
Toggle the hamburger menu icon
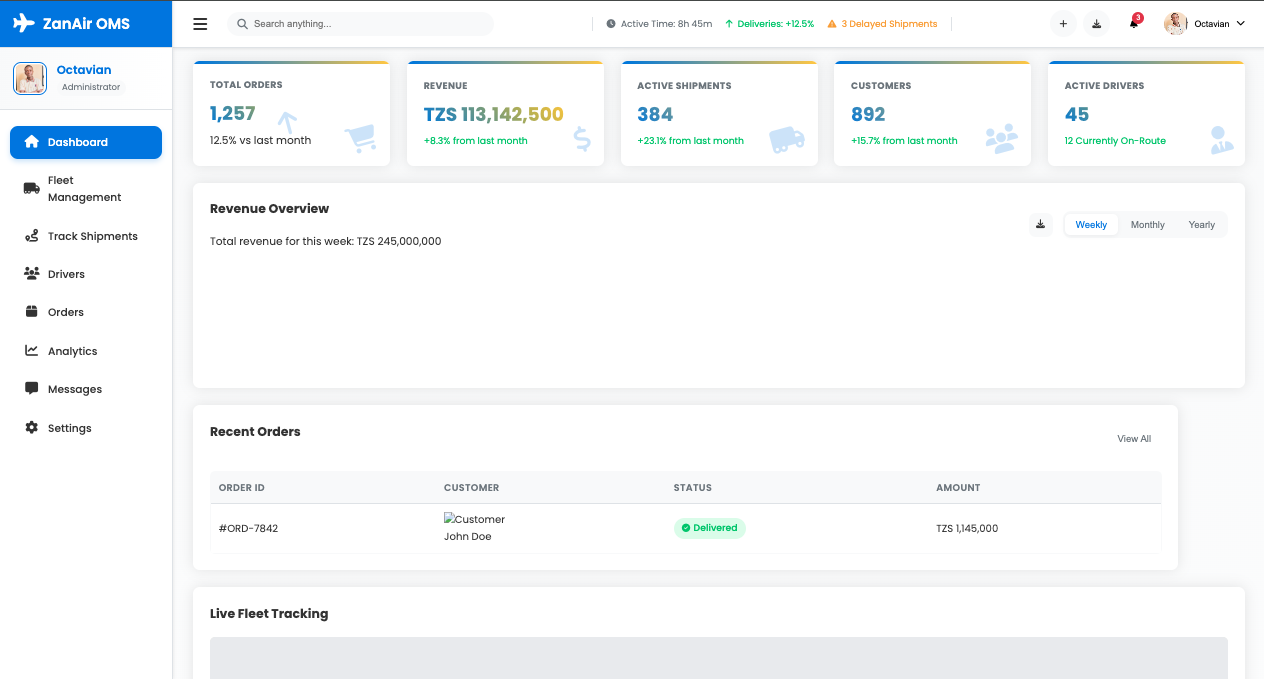[200, 24]
